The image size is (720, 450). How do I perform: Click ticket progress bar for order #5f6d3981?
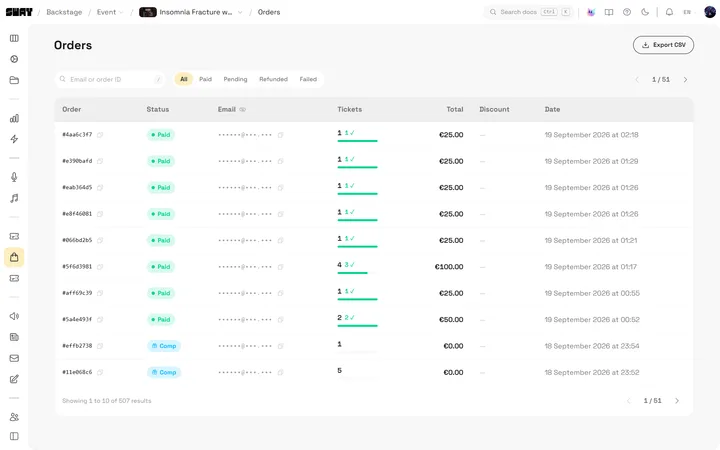pos(357,273)
